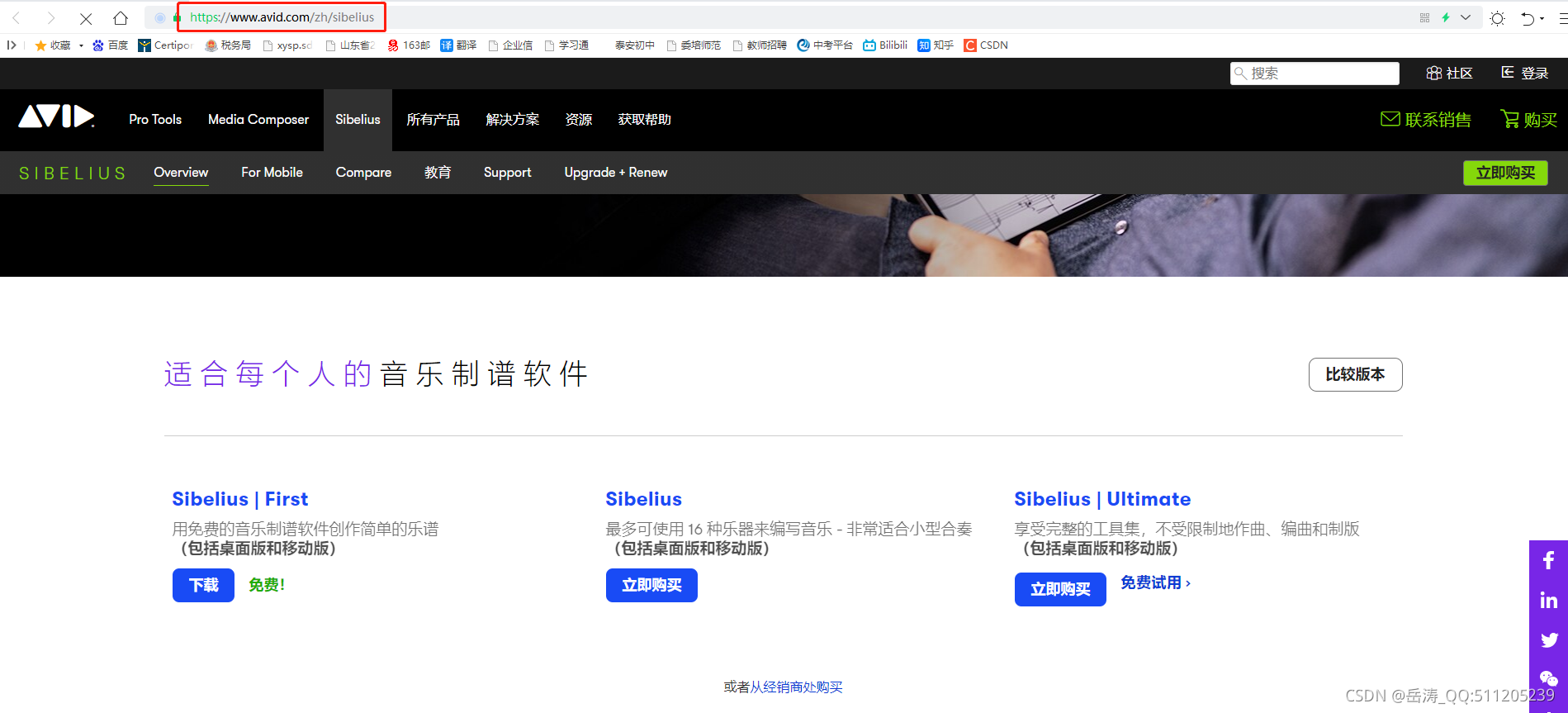The height and width of the screenshot is (713, 1568).
Task: Click 立即购买 under Sibelius Ultimate
Action: click(x=1060, y=590)
